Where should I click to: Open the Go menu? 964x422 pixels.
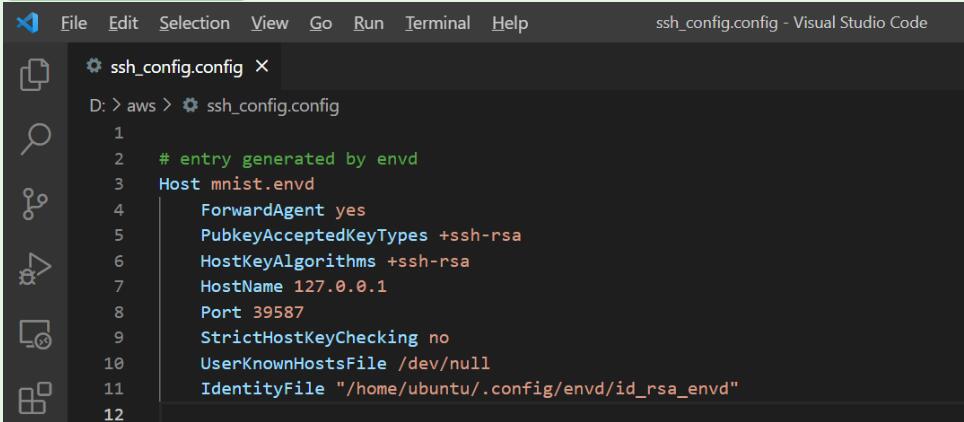pyautogui.click(x=320, y=23)
